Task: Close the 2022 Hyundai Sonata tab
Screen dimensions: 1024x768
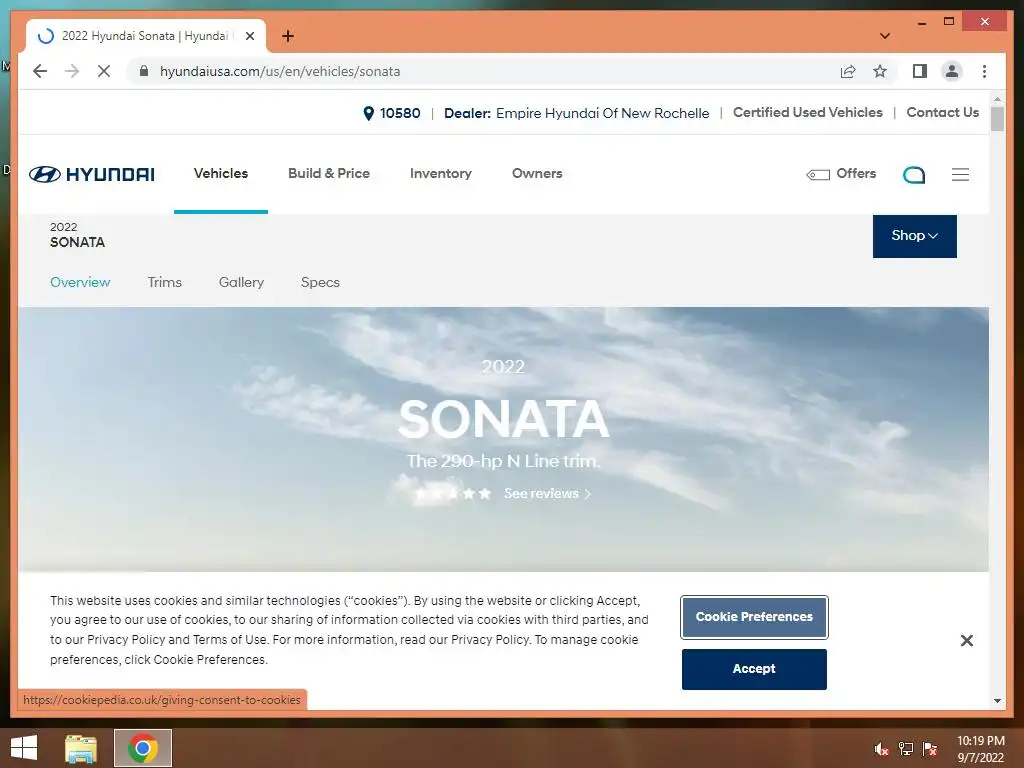Action: [249, 36]
